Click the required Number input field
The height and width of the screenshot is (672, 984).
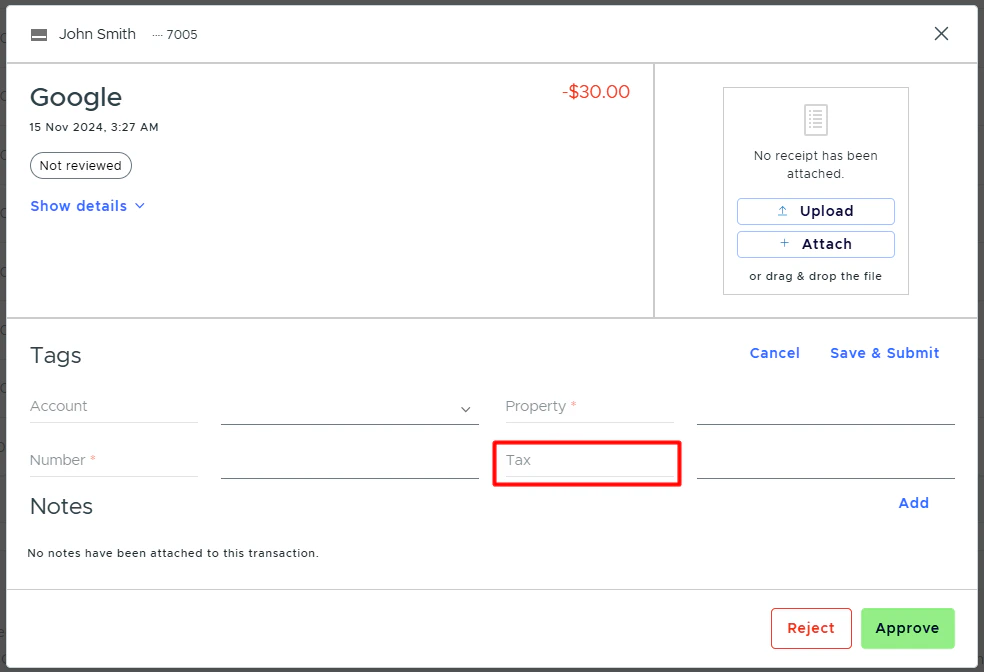pyautogui.click(x=113, y=462)
